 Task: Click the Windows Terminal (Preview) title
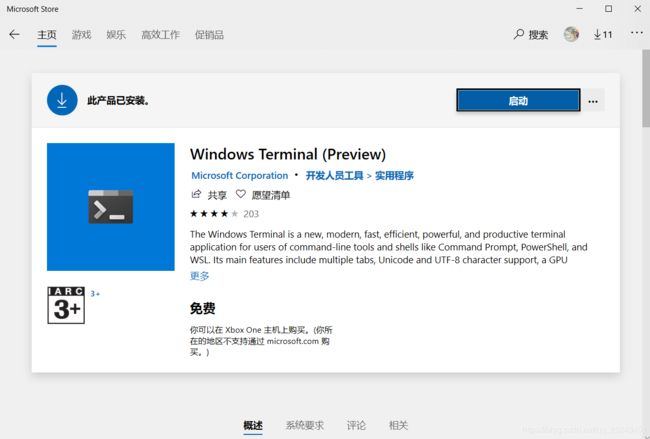click(x=288, y=154)
